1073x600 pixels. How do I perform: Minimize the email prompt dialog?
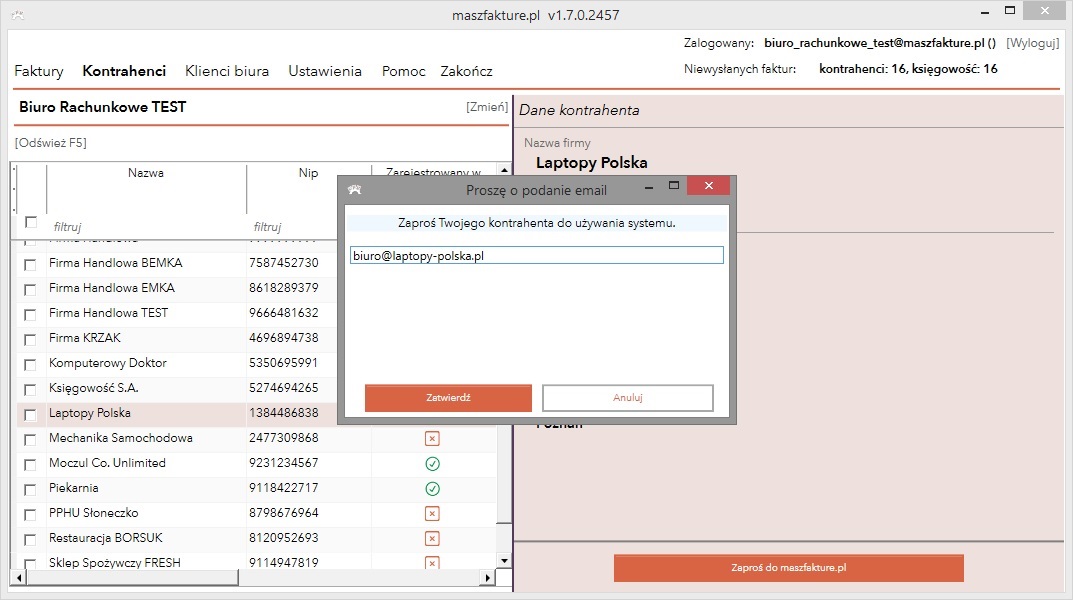click(x=649, y=186)
